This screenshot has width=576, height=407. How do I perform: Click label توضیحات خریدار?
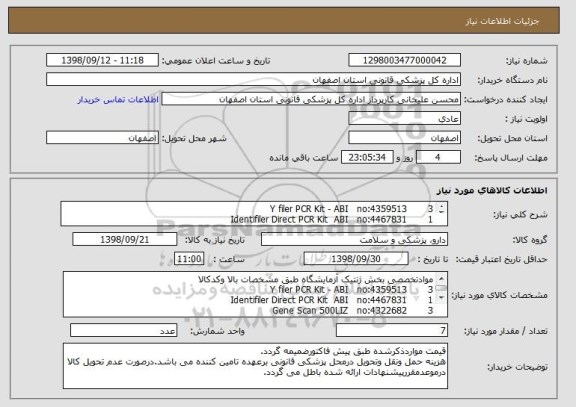pos(517,367)
